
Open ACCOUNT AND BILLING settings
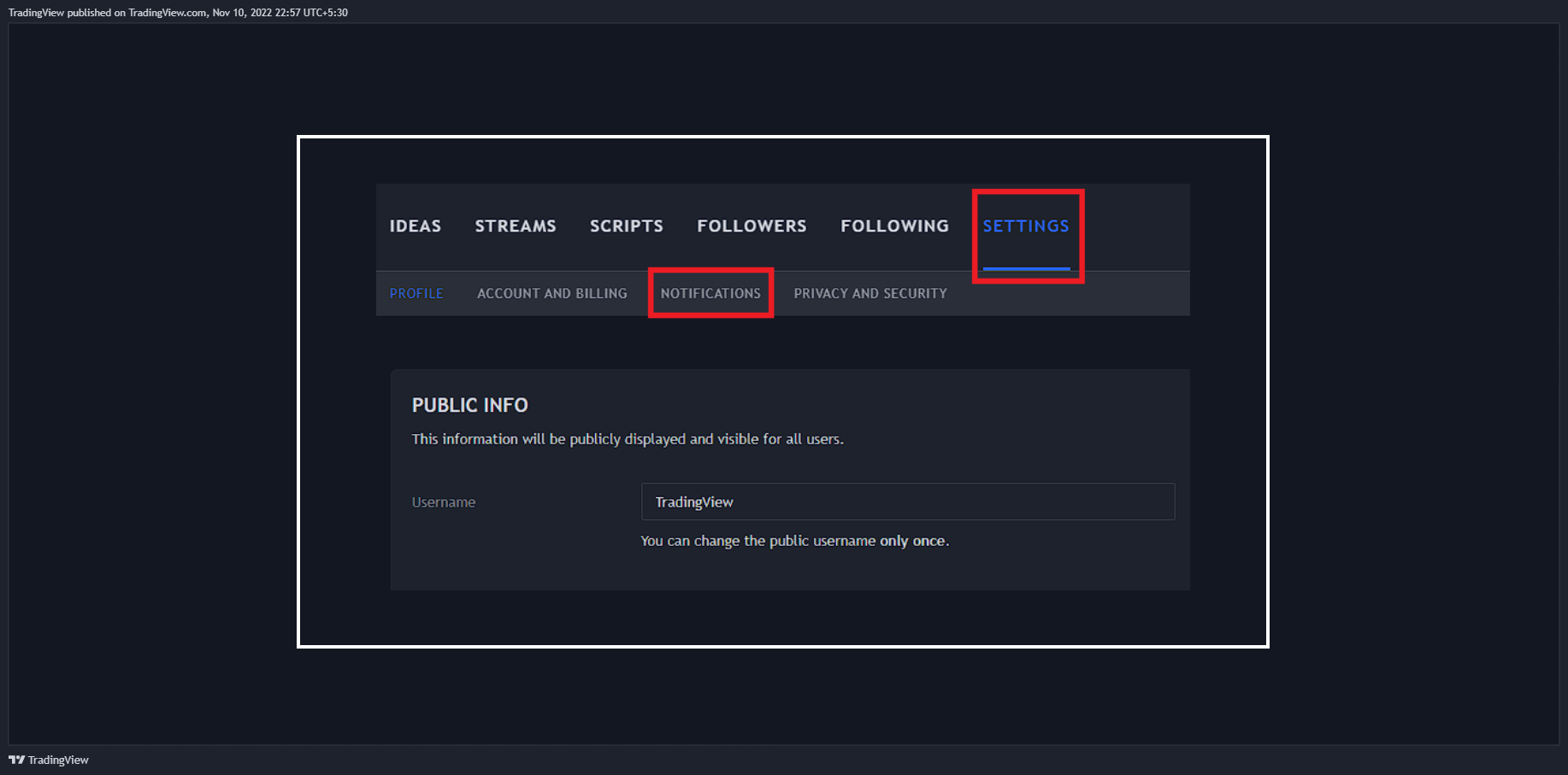[552, 294]
